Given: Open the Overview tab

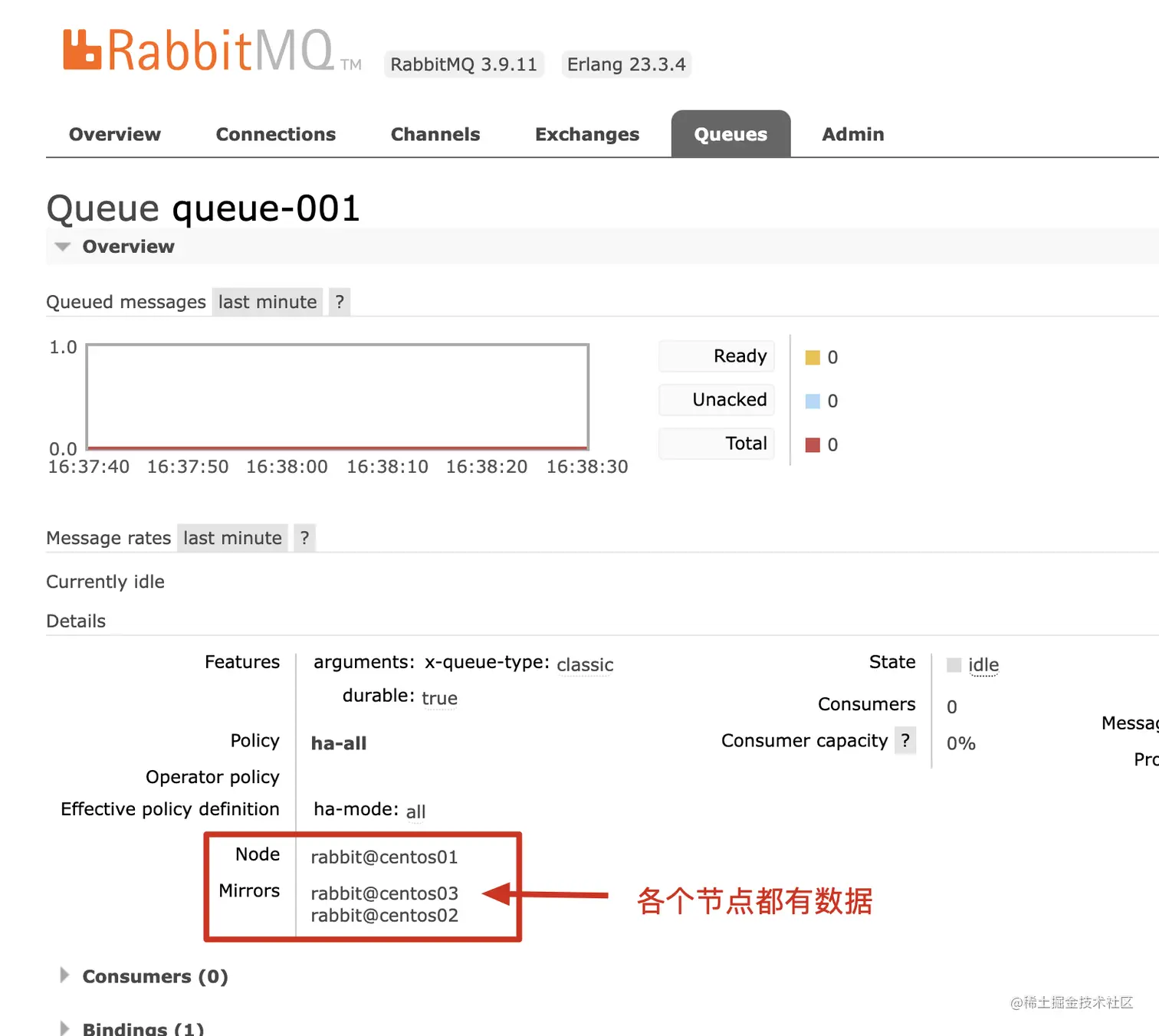Looking at the screenshot, I should tap(115, 134).
